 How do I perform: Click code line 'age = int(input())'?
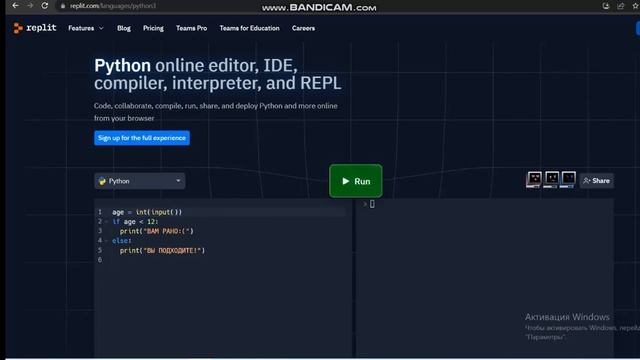tap(147, 212)
